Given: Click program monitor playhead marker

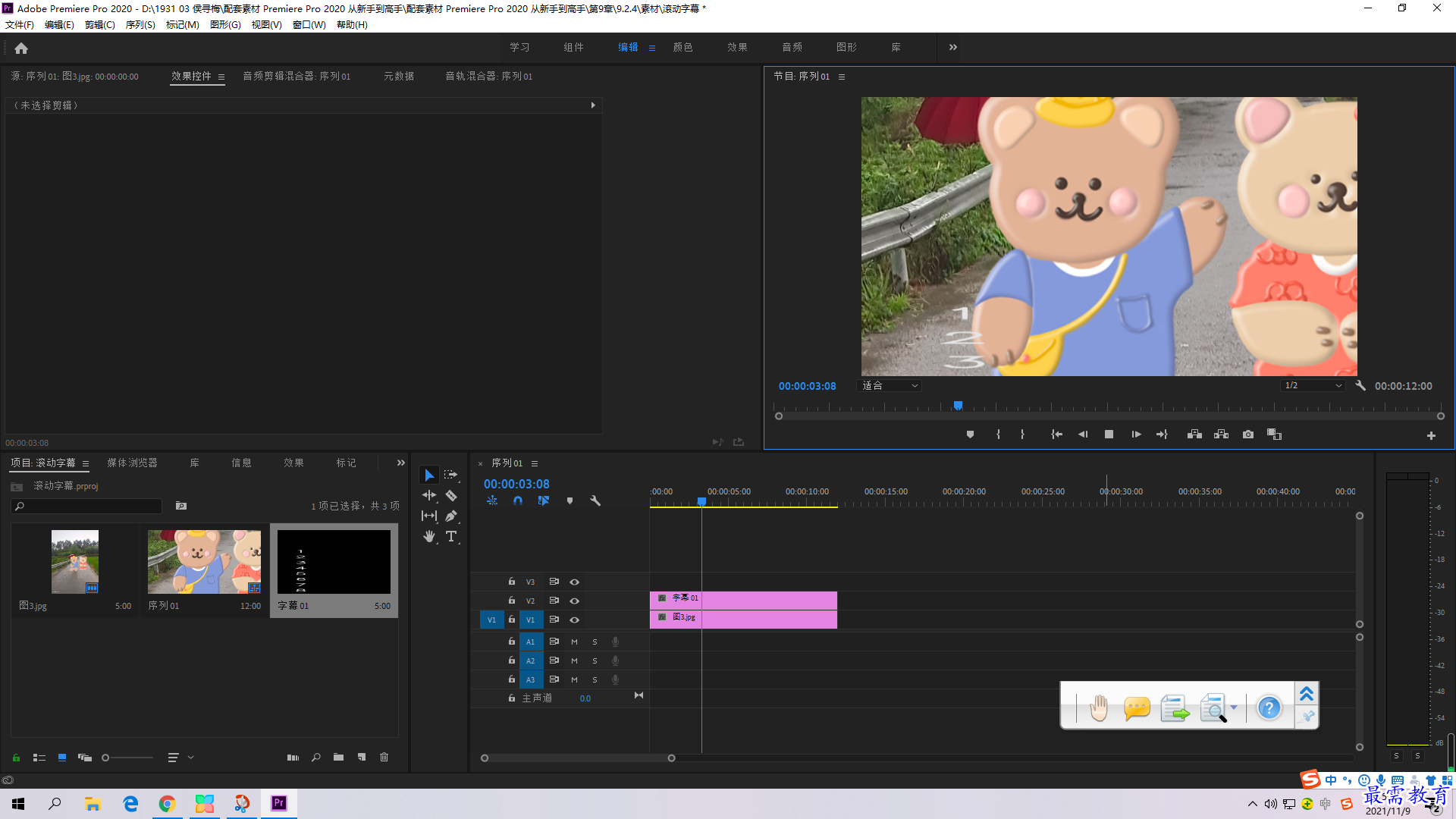Looking at the screenshot, I should (958, 406).
